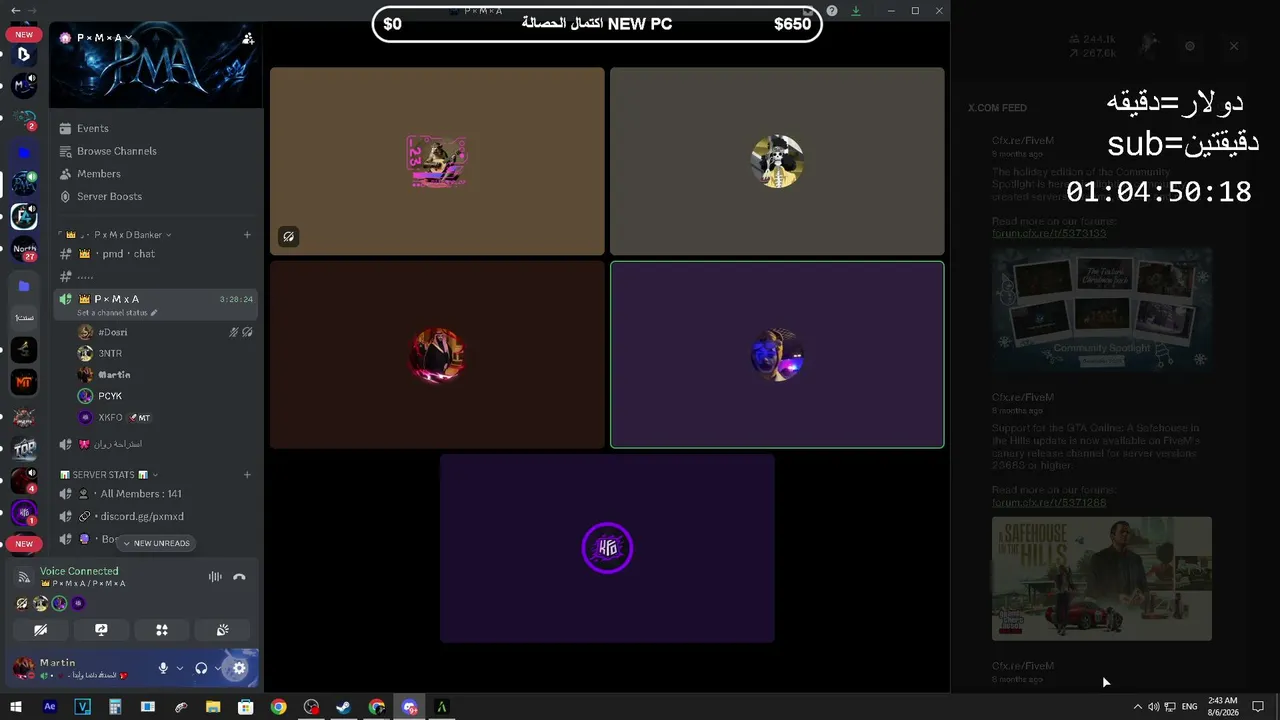The width and height of the screenshot is (1280, 720).
Task: Open help question mark icon
Action: click(x=832, y=11)
